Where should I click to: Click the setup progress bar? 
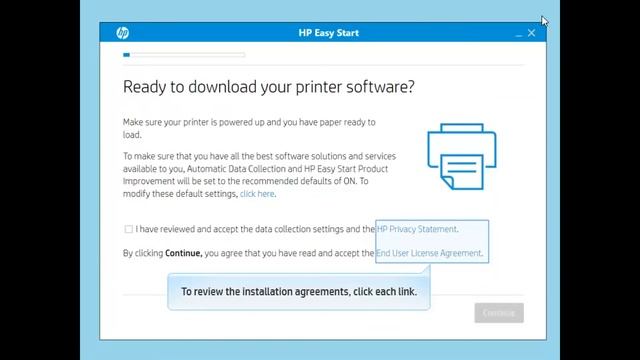point(184,55)
